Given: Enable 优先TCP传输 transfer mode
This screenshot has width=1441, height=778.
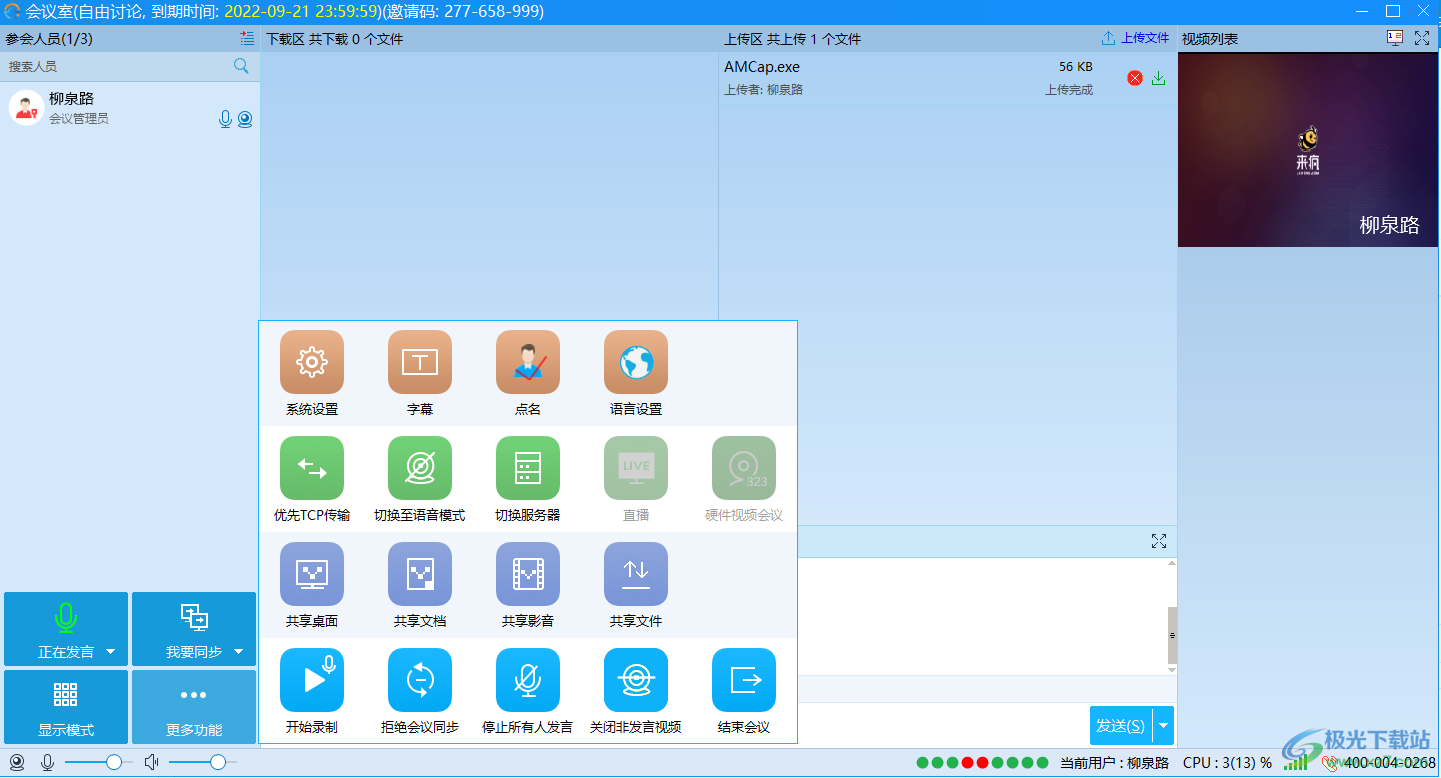Looking at the screenshot, I should [312, 468].
